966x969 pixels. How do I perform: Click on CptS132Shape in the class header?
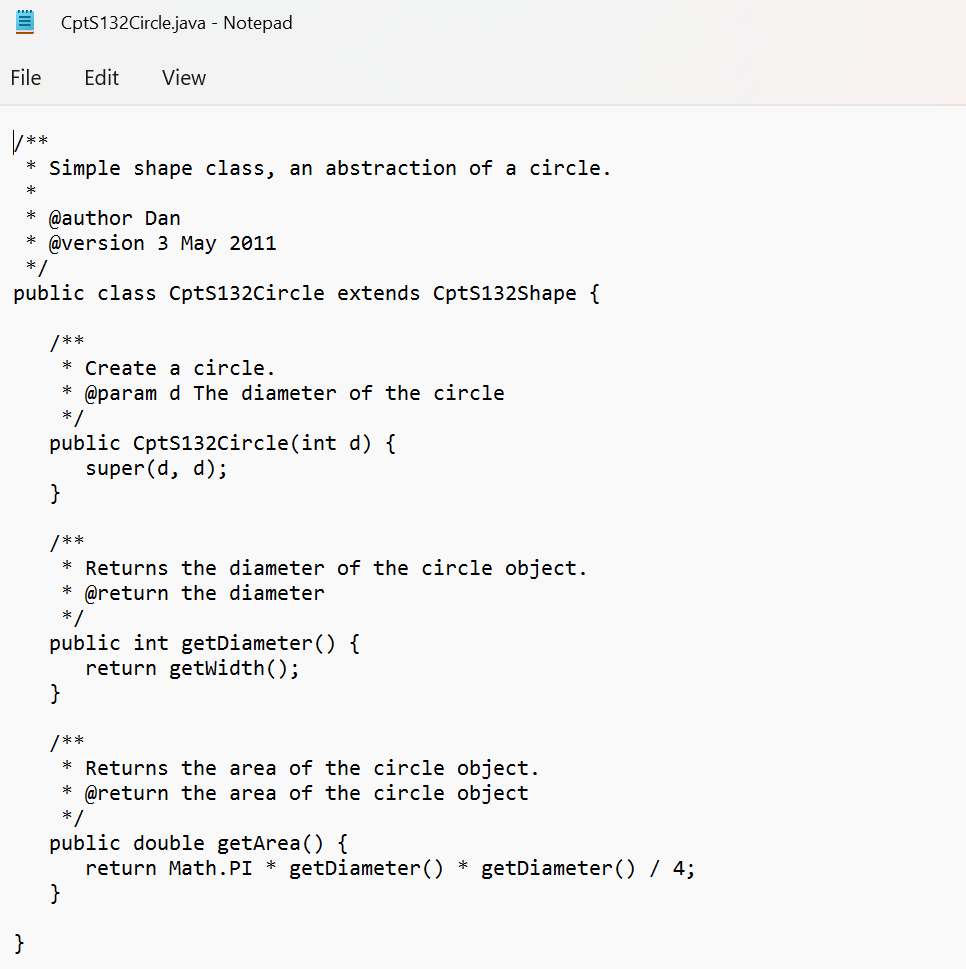click(x=503, y=293)
